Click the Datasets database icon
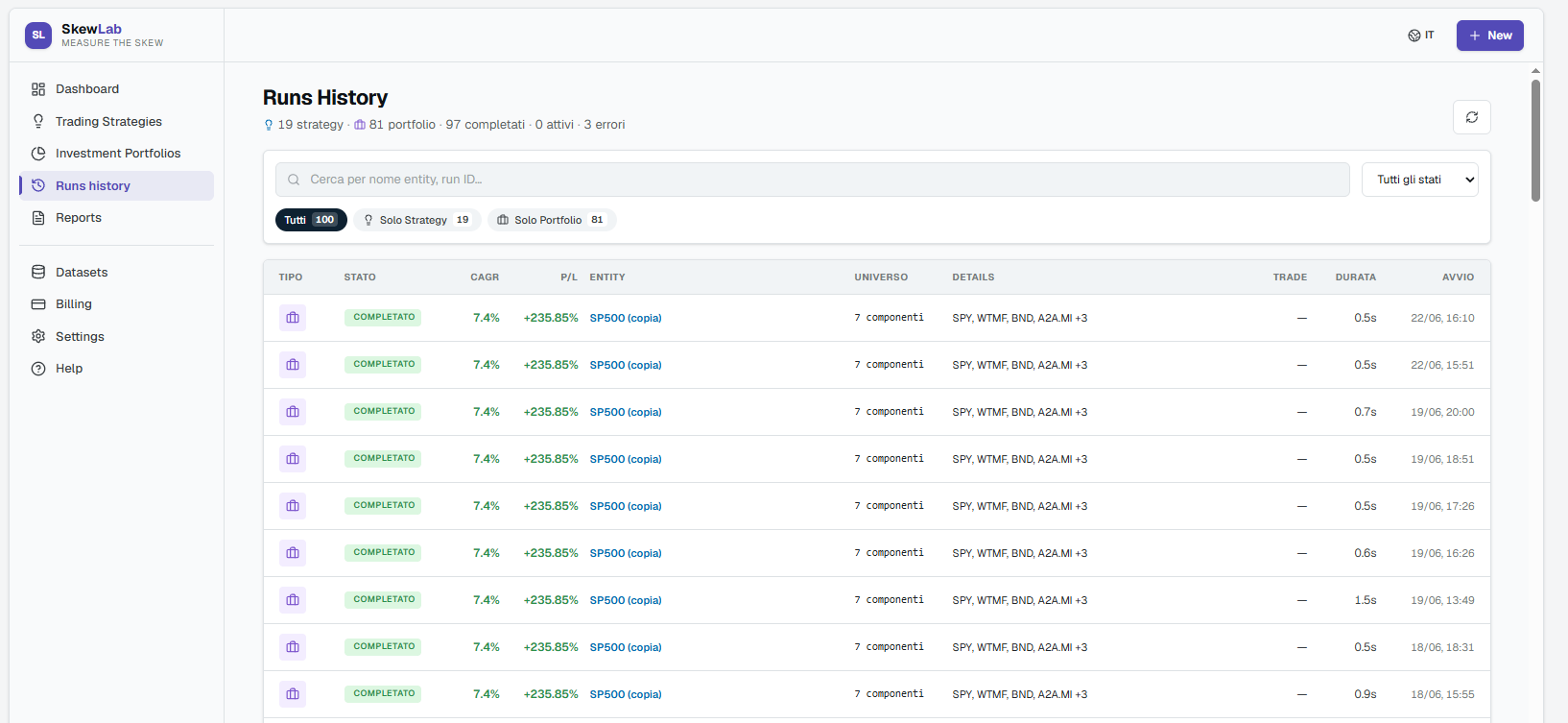1568x723 pixels. 38,273
